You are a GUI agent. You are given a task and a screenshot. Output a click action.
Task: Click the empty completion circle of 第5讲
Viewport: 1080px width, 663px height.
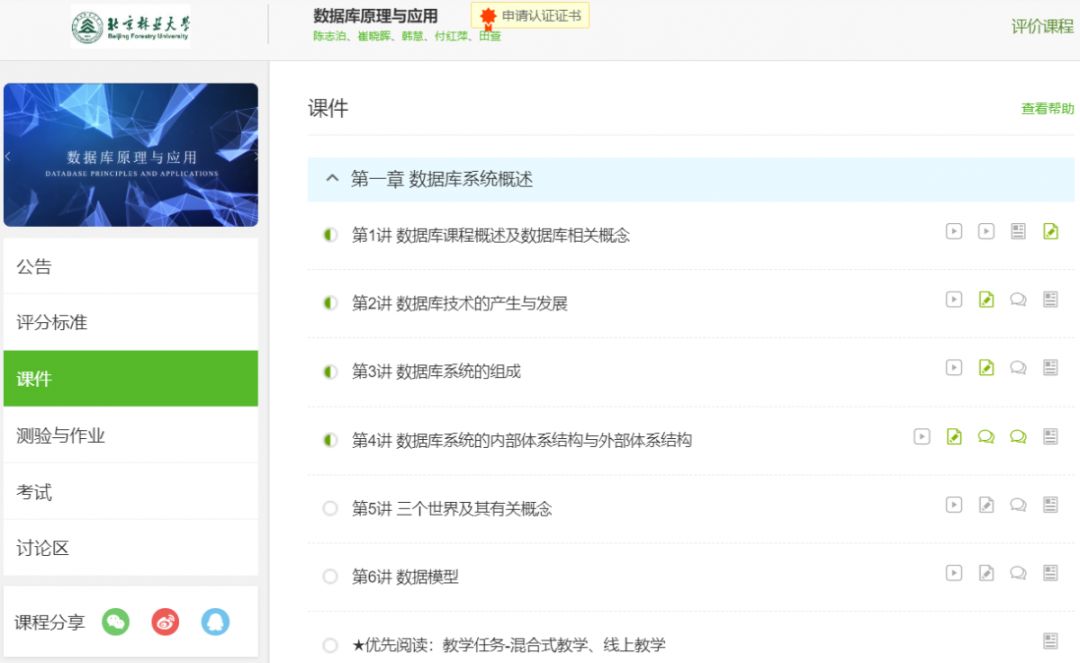click(330, 508)
